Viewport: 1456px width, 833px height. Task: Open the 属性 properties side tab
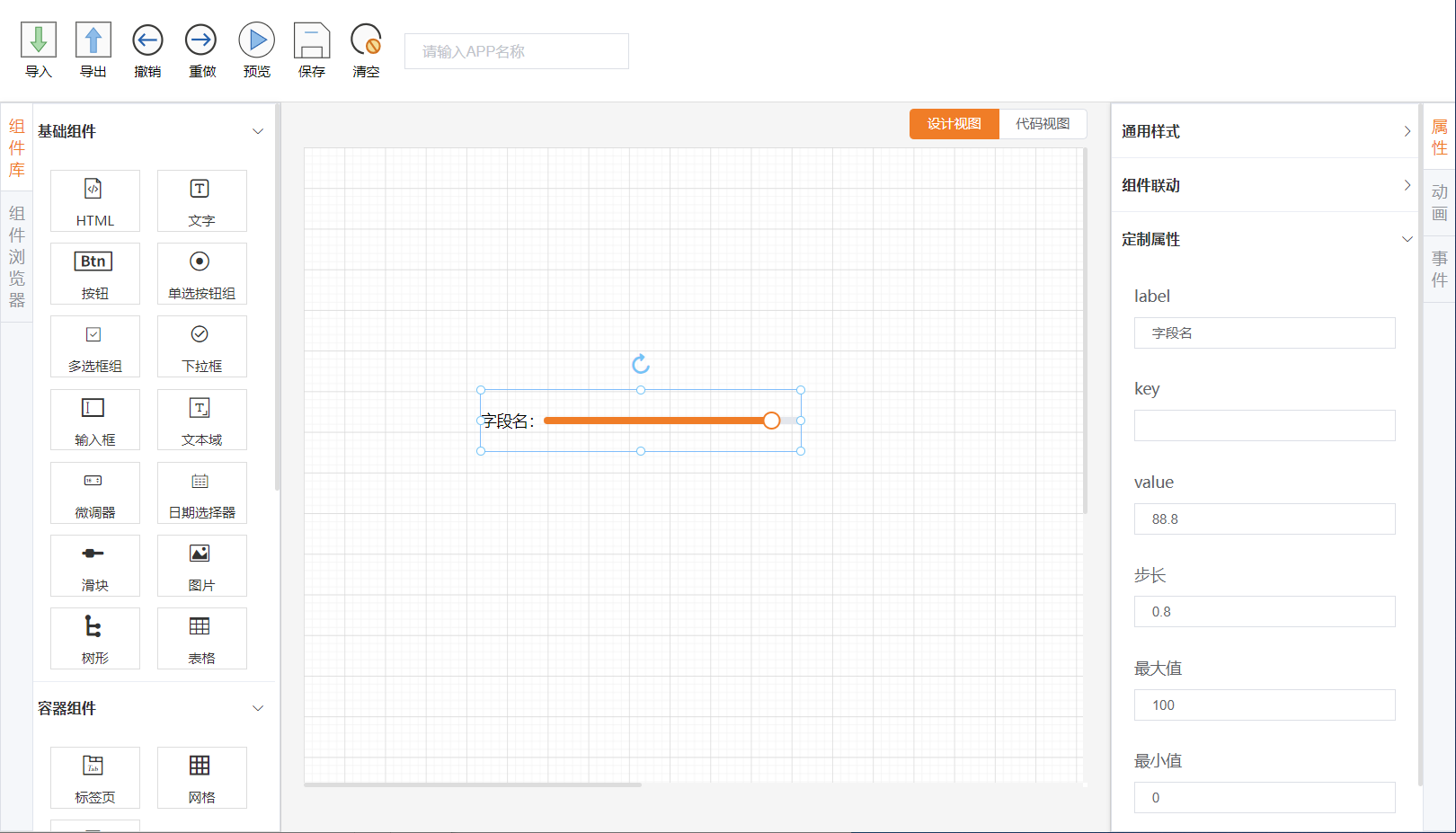tap(1440, 137)
